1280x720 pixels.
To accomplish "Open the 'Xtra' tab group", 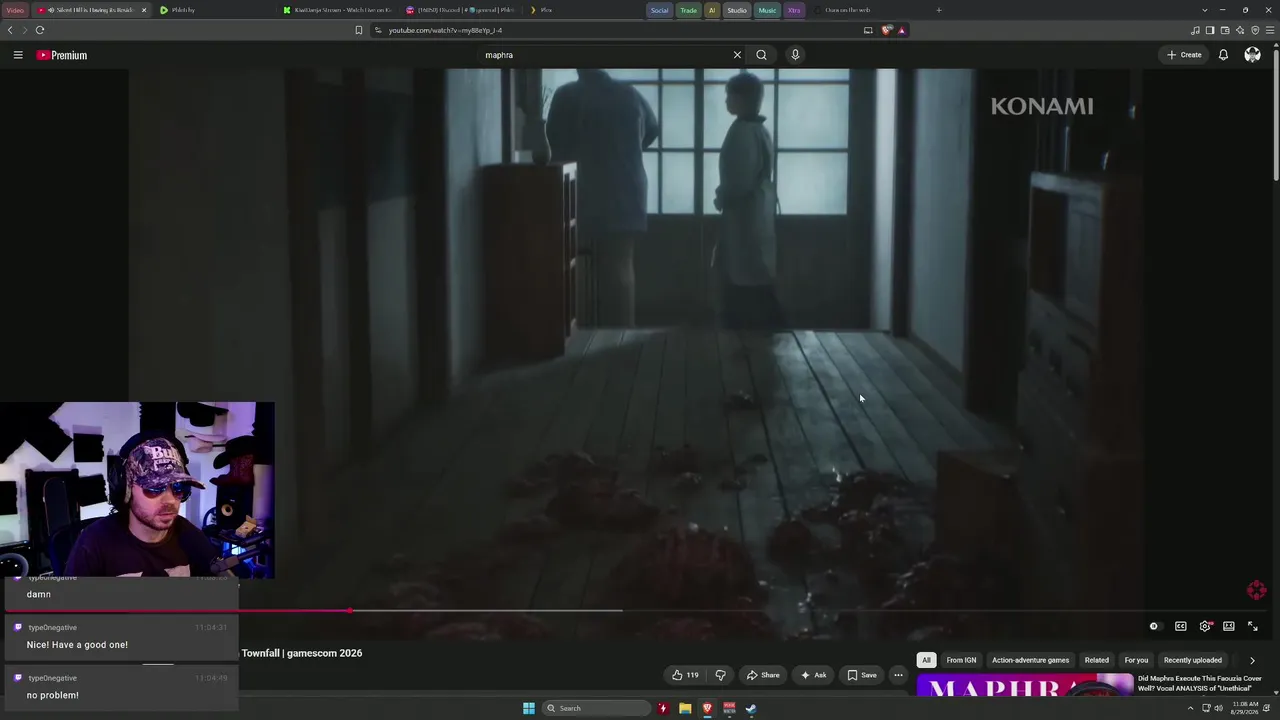I will point(794,10).
